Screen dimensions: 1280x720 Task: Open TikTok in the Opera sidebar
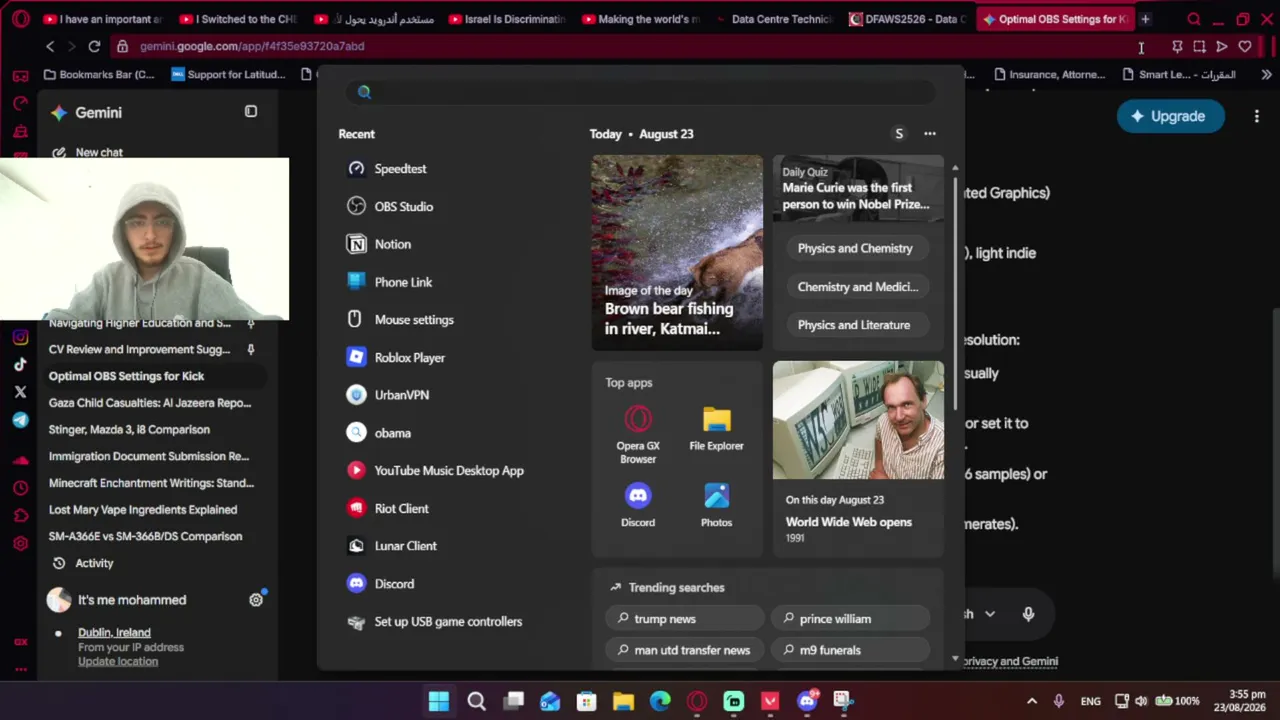click(x=20, y=365)
